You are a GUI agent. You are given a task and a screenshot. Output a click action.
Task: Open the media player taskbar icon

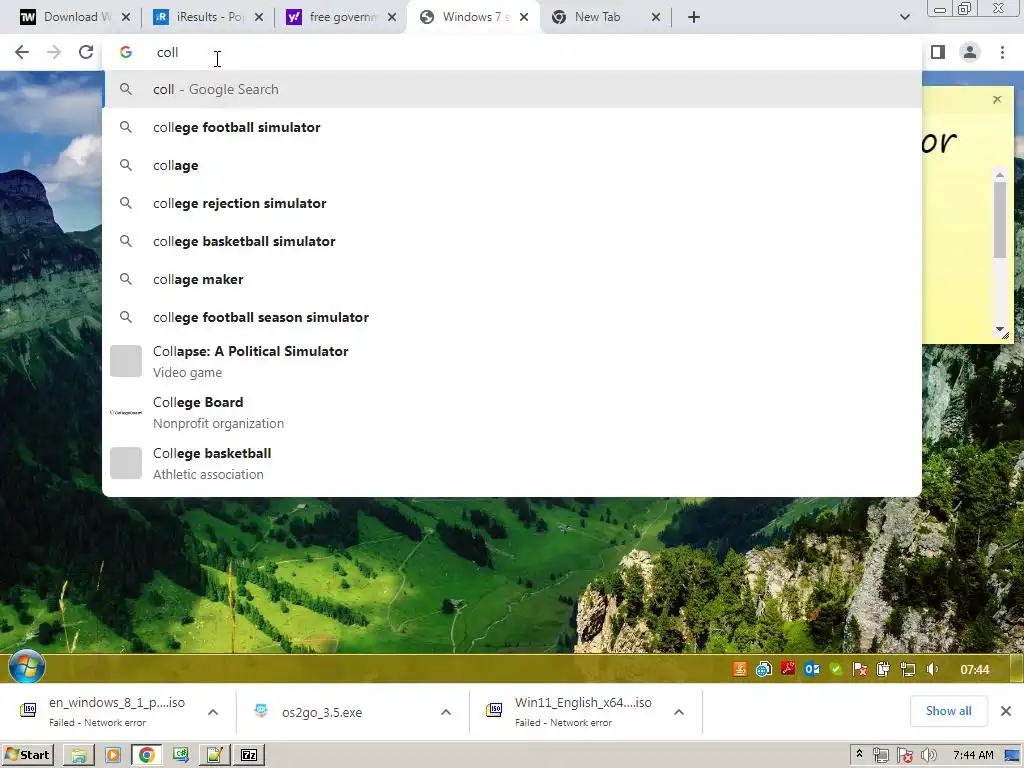pyautogui.click(x=112, y=756)
